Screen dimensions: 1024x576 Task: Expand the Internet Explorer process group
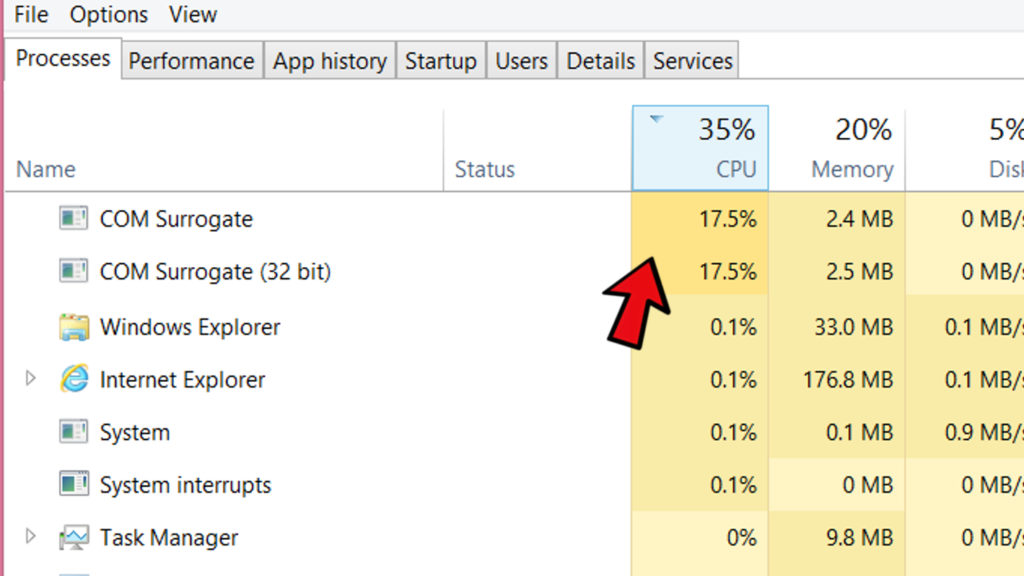30,379
